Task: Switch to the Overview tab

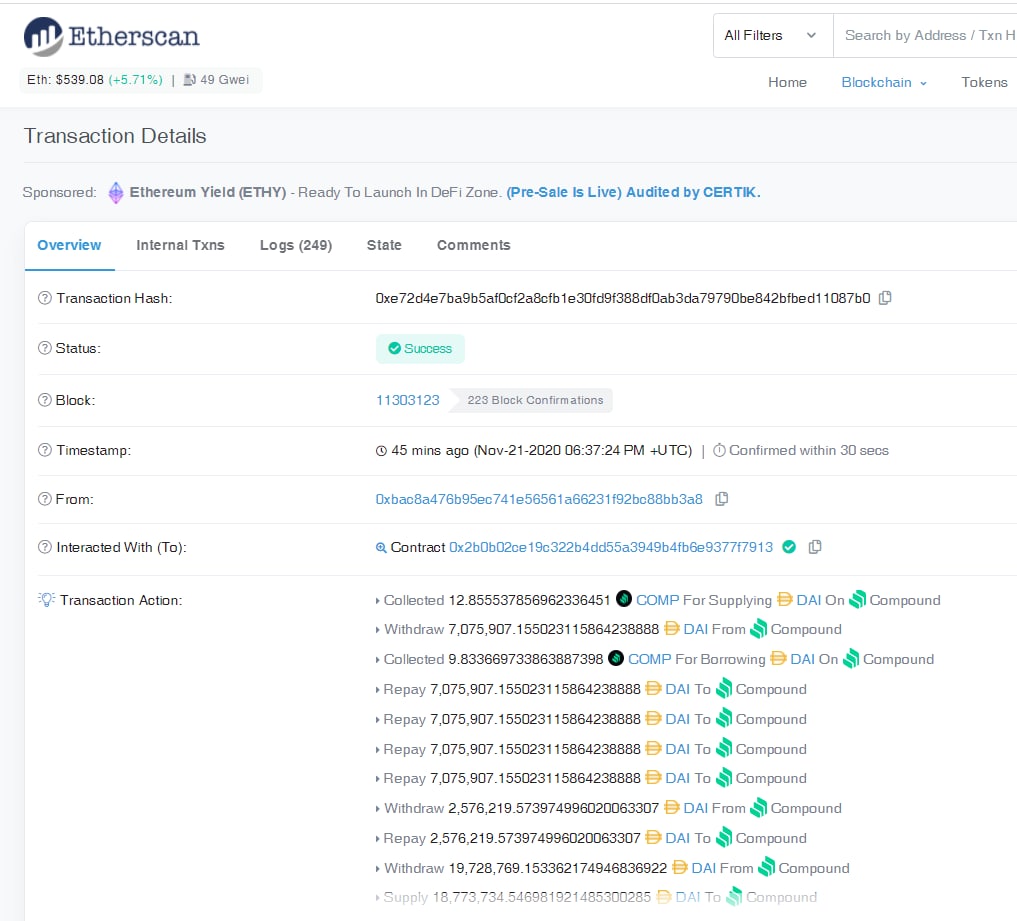Action: click(69, 245)
